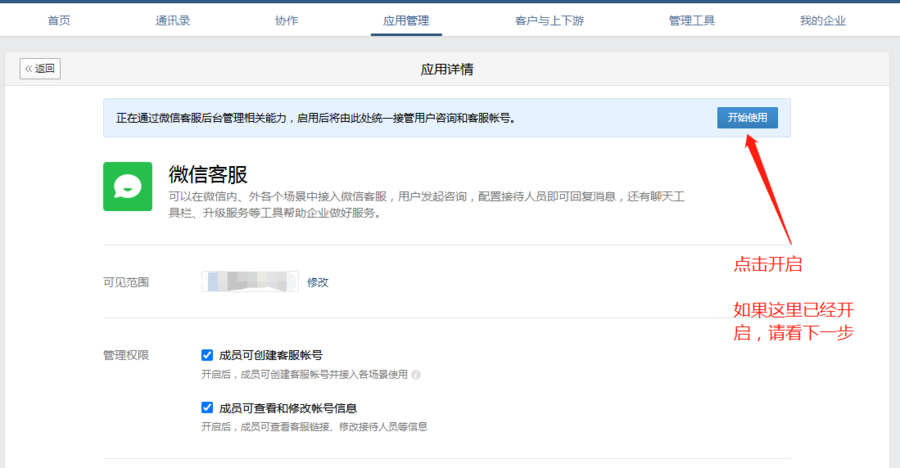
Task: Click the description text starting 可以在微信内、外各个场景
Action: coord(426,204)
